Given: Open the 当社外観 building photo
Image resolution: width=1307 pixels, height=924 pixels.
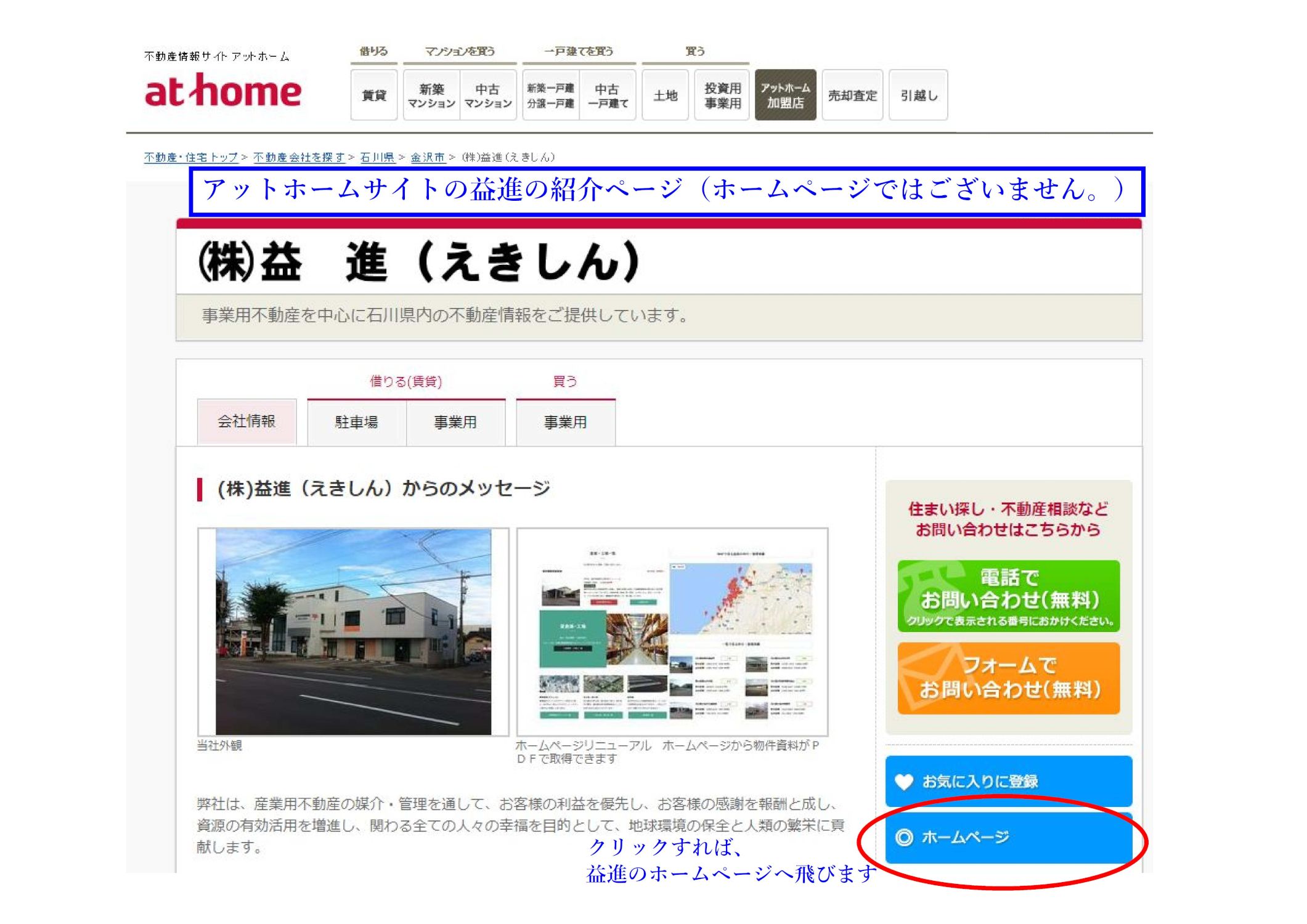Looking at the screenshot, I should click(353, 631).
